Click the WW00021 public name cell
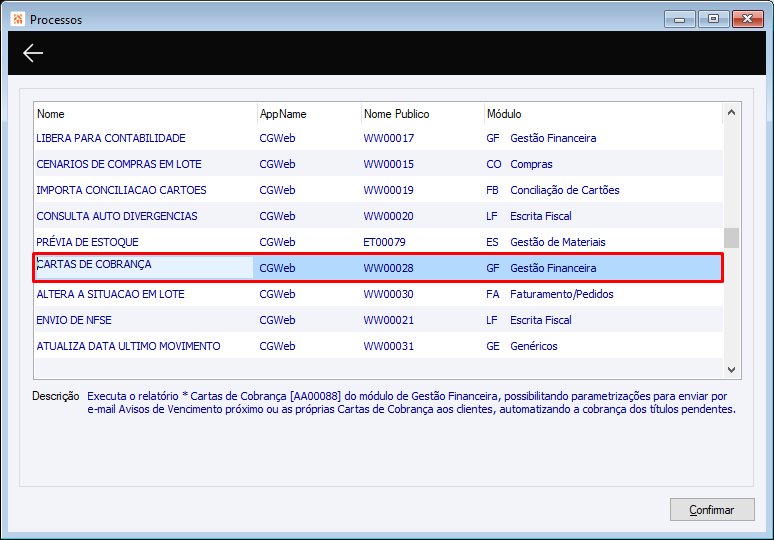This screenshot has height=540, width=774. tap(388, 320)
